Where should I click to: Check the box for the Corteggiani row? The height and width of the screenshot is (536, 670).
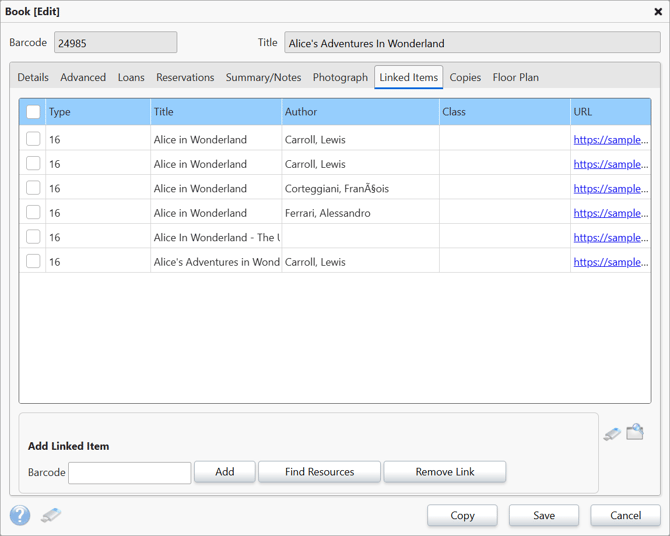click(33, 188)
